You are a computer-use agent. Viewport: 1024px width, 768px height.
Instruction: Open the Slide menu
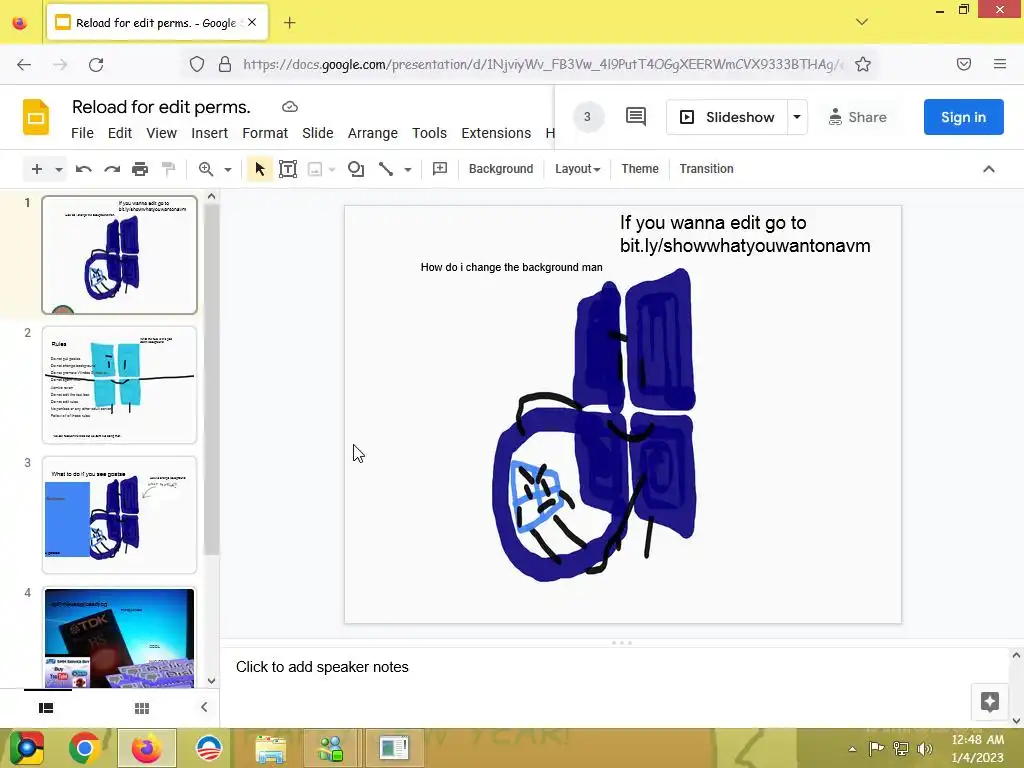(x=318, y=133)
